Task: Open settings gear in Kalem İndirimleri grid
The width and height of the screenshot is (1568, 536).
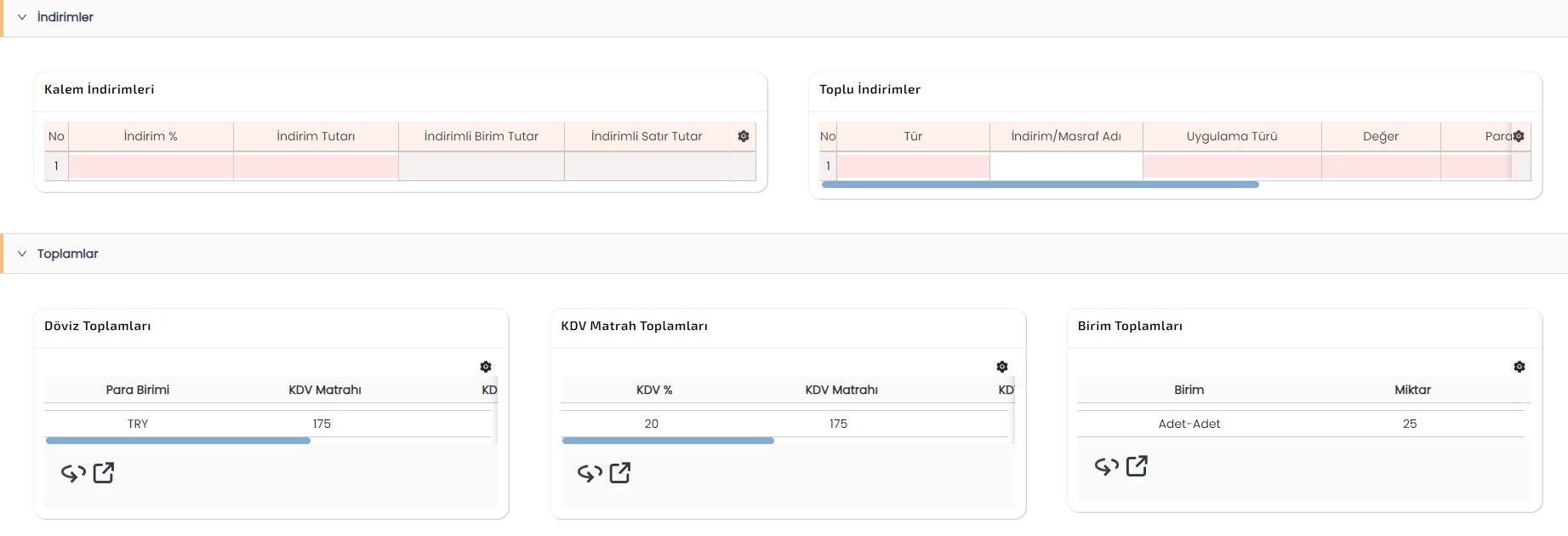Action: coord(743,136)
